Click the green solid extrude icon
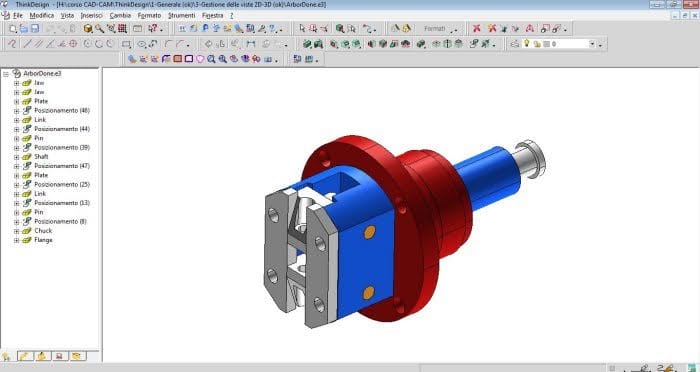 (x=307, y=44)
